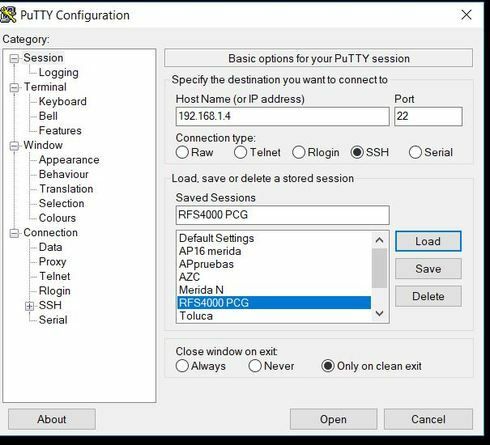Open Serial settings in tree
Viewport: 490px width, 445px height.
(53, 320)
